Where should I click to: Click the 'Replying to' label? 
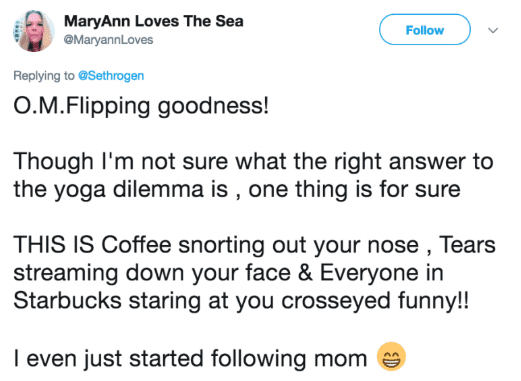point(44,76)
